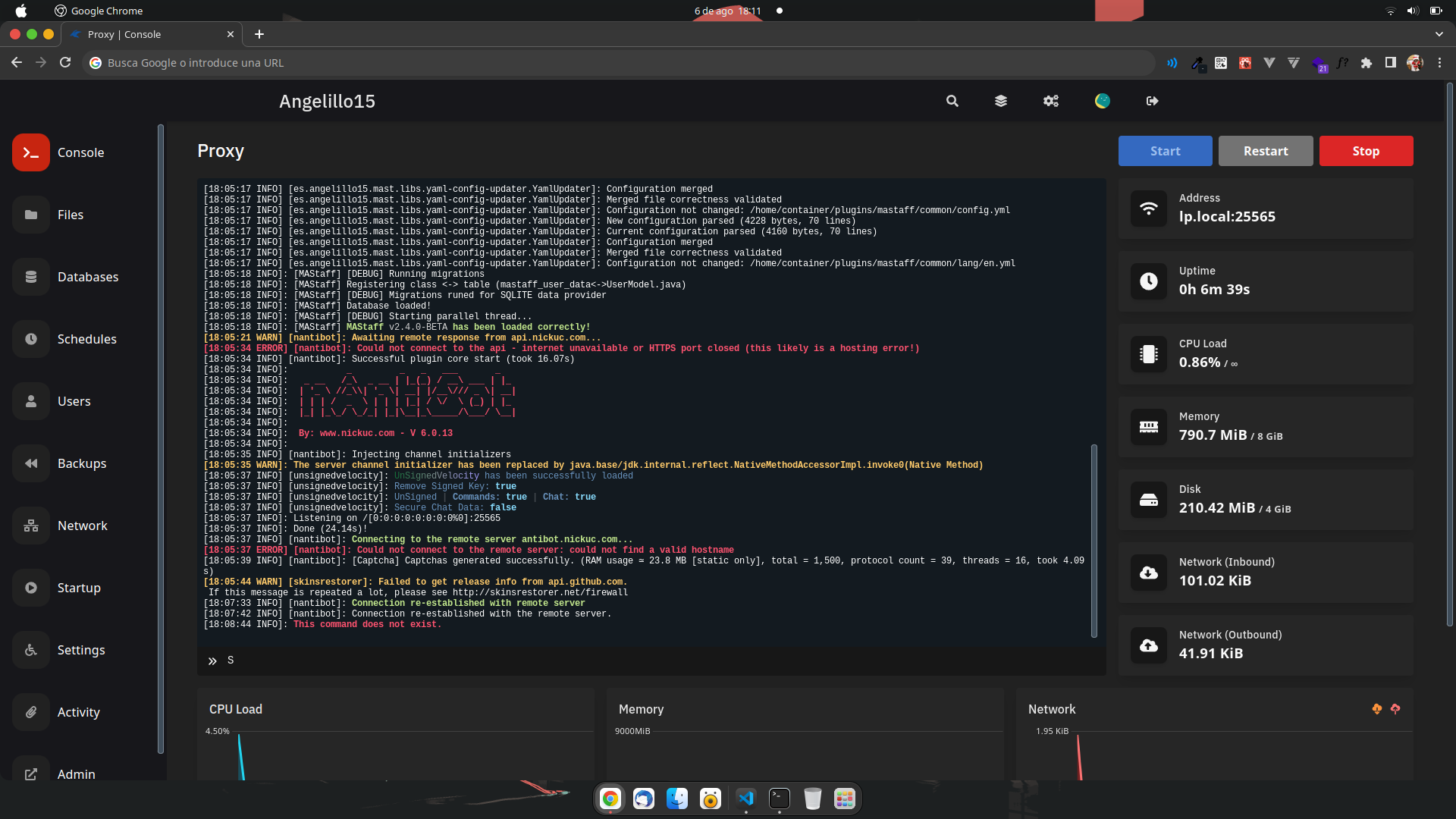
Task: Open the Files section in sidebar
Action: [x=70, y=215]
